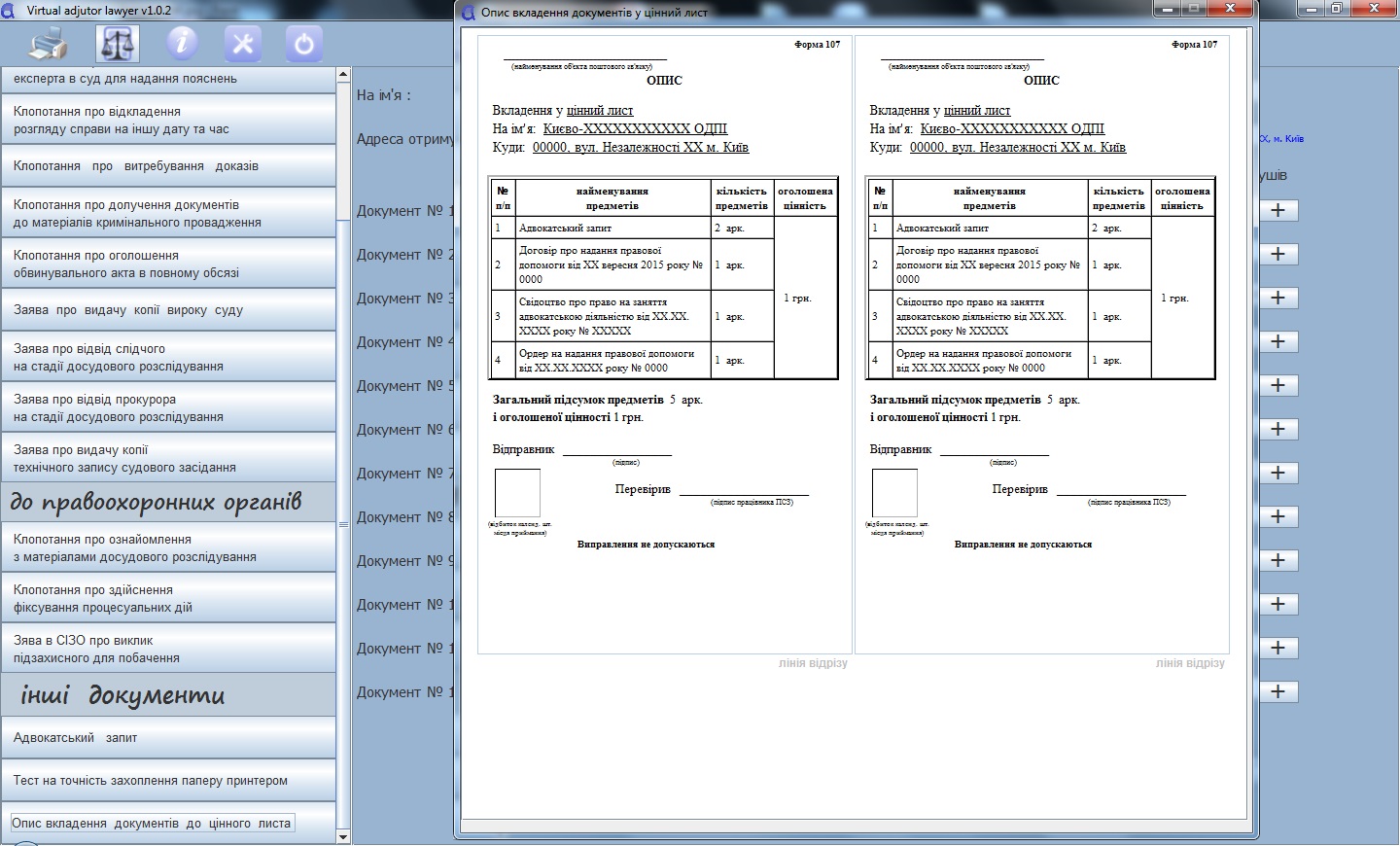Click the plus button for Документ № 7
Viewport: 1400px width, 846px height.
(1278, 473)
